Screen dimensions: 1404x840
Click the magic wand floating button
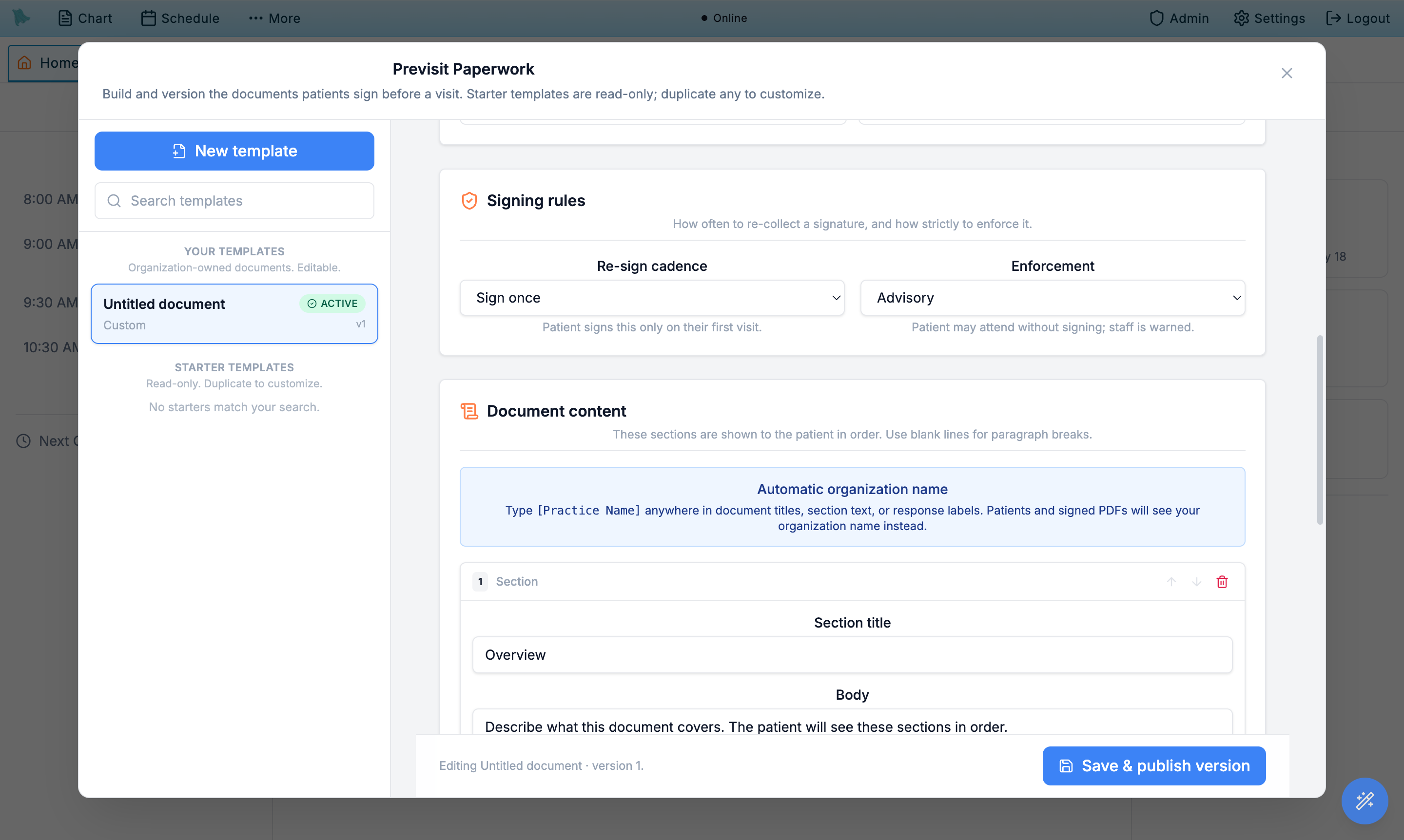1365,801
